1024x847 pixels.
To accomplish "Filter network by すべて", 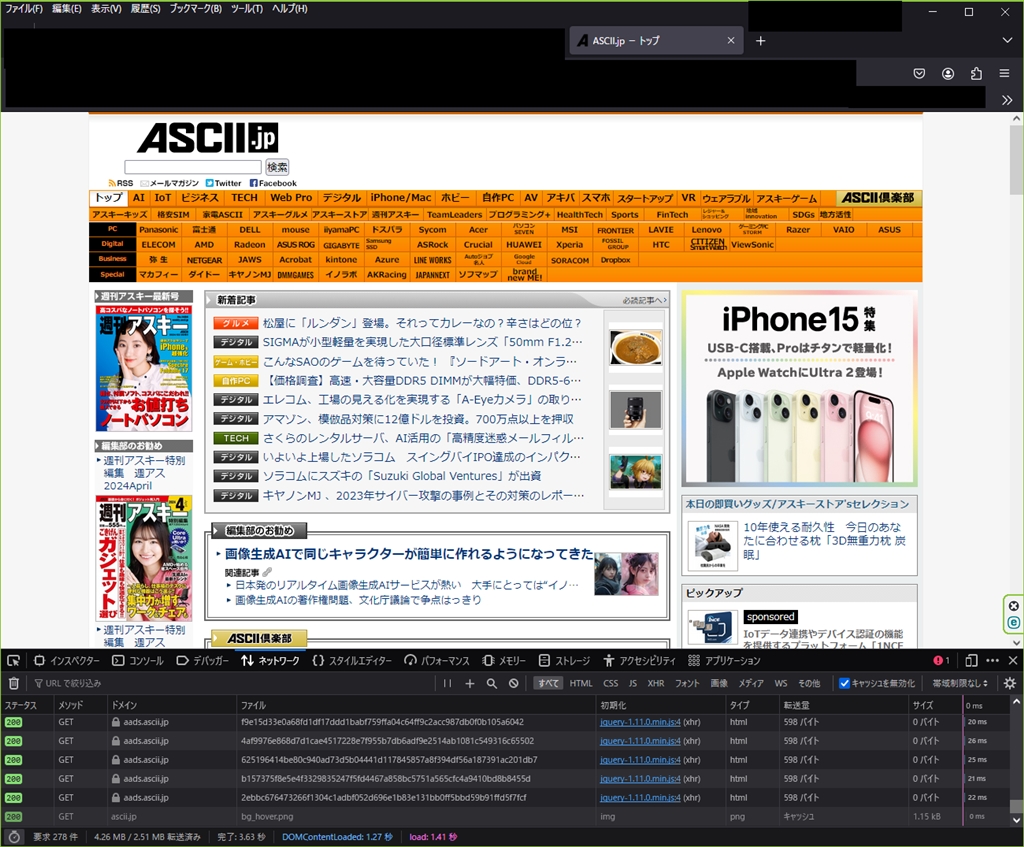I will point(549,683).
